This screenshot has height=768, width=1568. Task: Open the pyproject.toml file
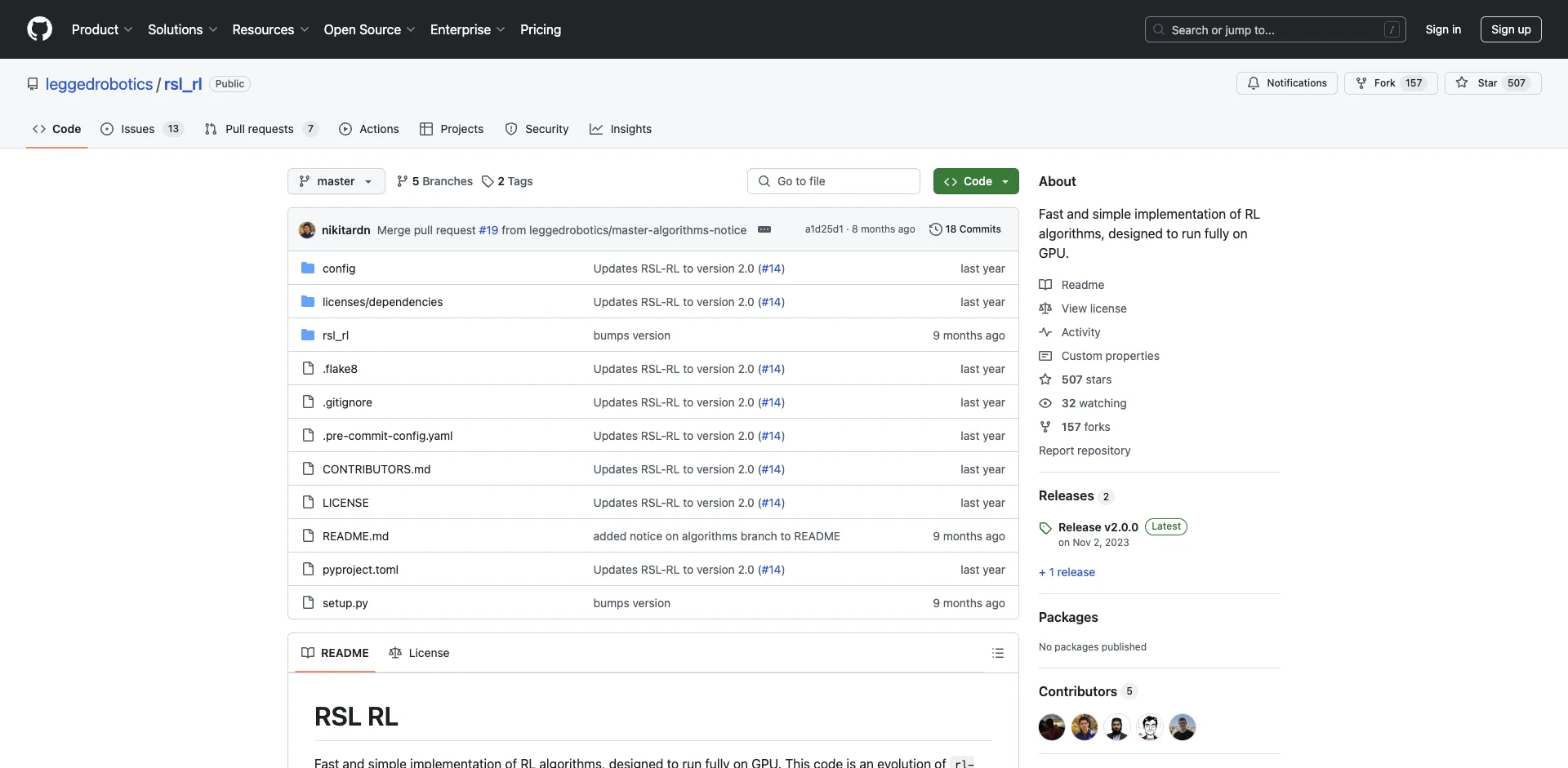tap(360, 570)
